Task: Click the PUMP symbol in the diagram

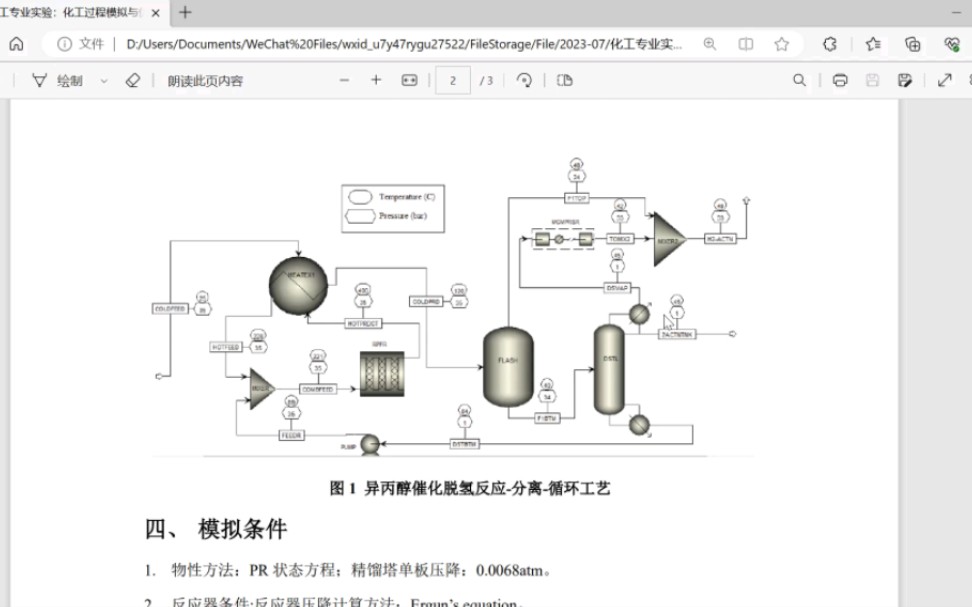Action: [x=369, y=444]
